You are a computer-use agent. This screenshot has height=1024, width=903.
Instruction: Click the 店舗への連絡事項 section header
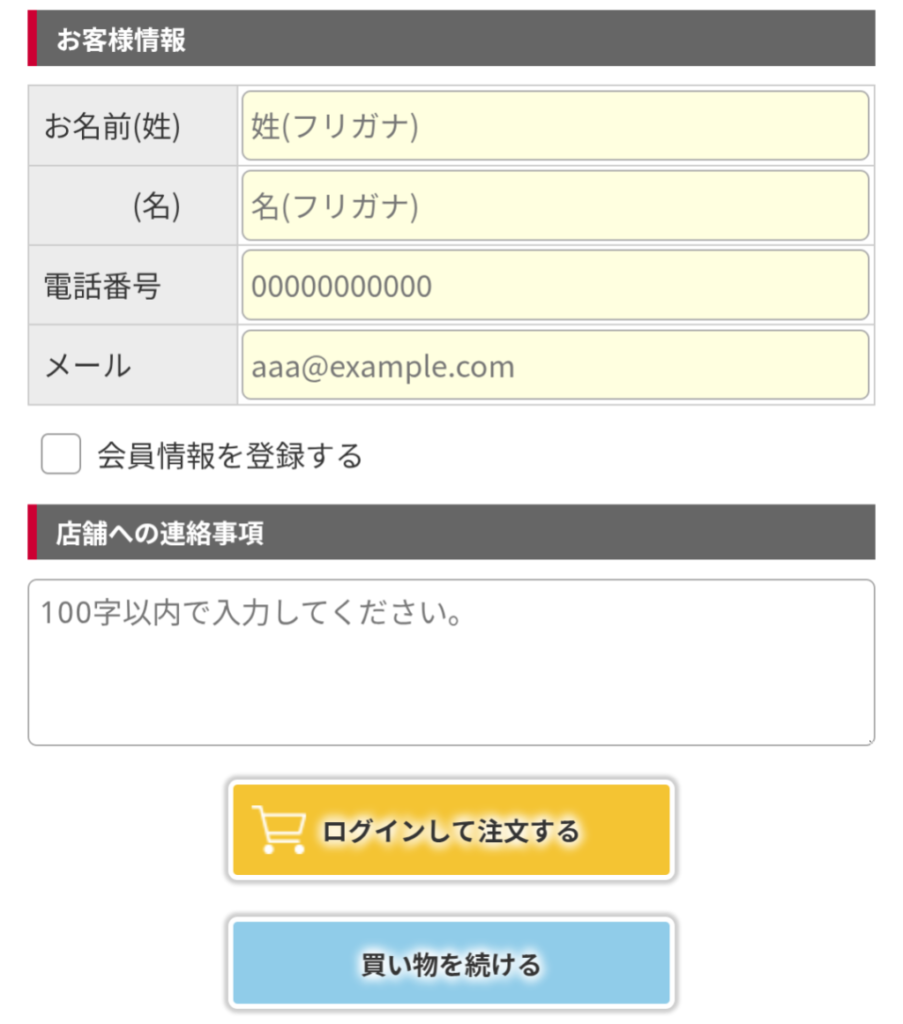tap(451, 532)
